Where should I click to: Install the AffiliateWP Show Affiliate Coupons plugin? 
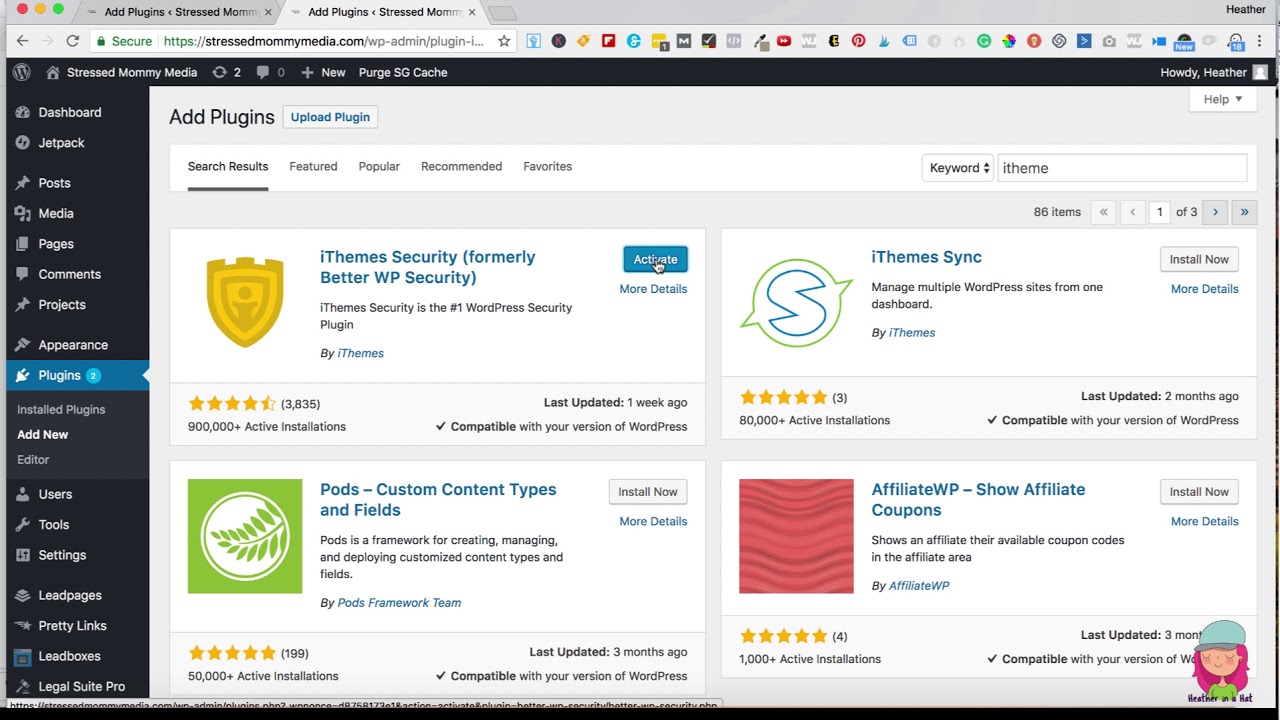point(1199,492)
